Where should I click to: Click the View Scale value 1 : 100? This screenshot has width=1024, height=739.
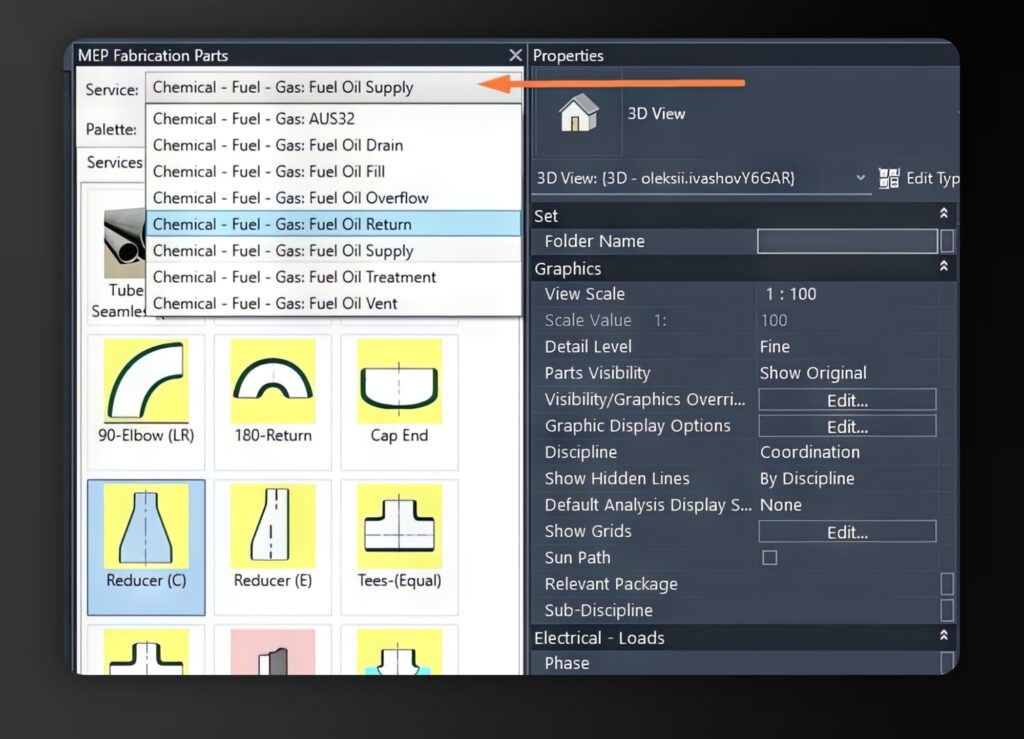[790, 294]
